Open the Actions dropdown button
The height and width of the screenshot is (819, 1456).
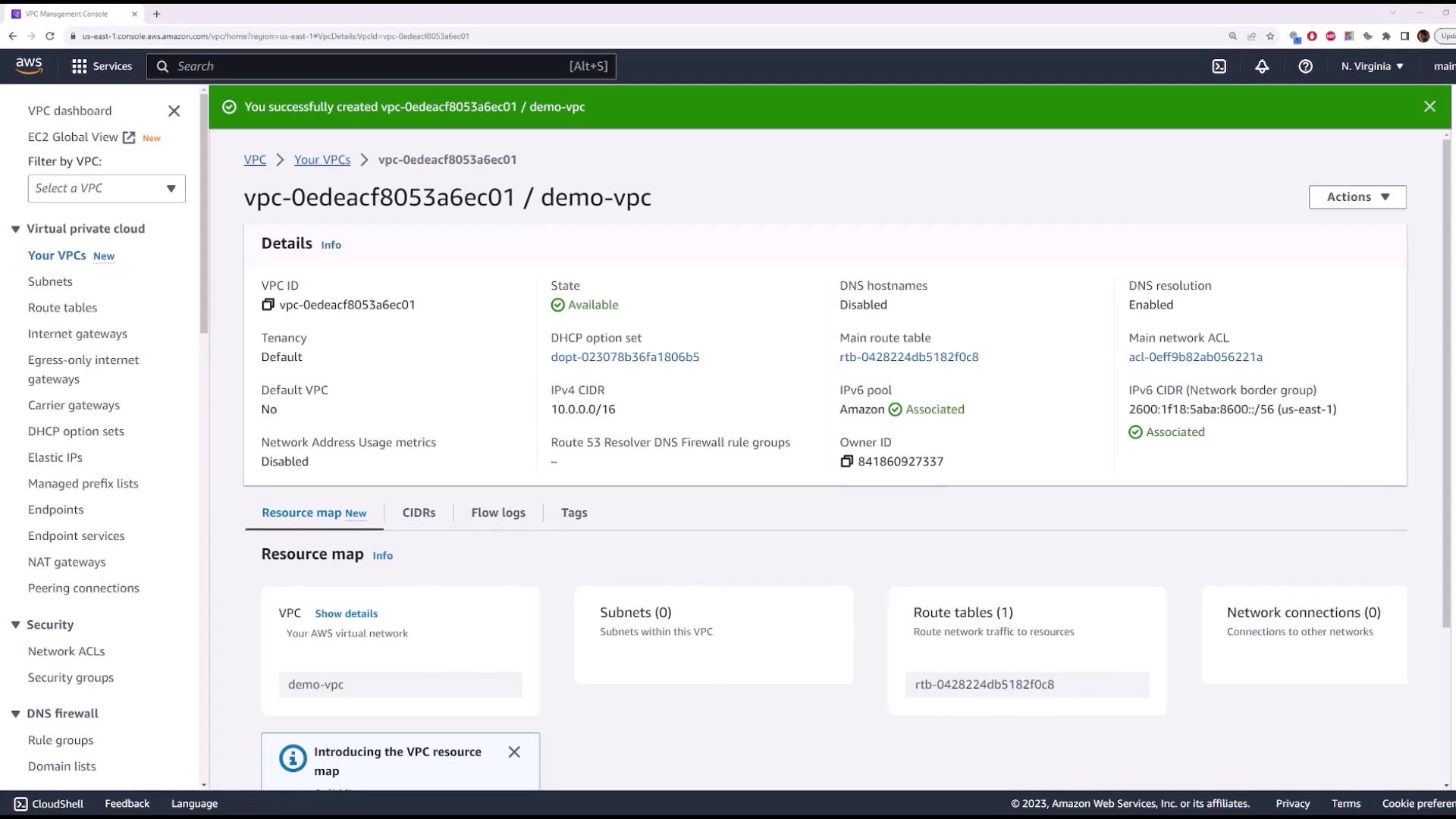coord(1357,197)
